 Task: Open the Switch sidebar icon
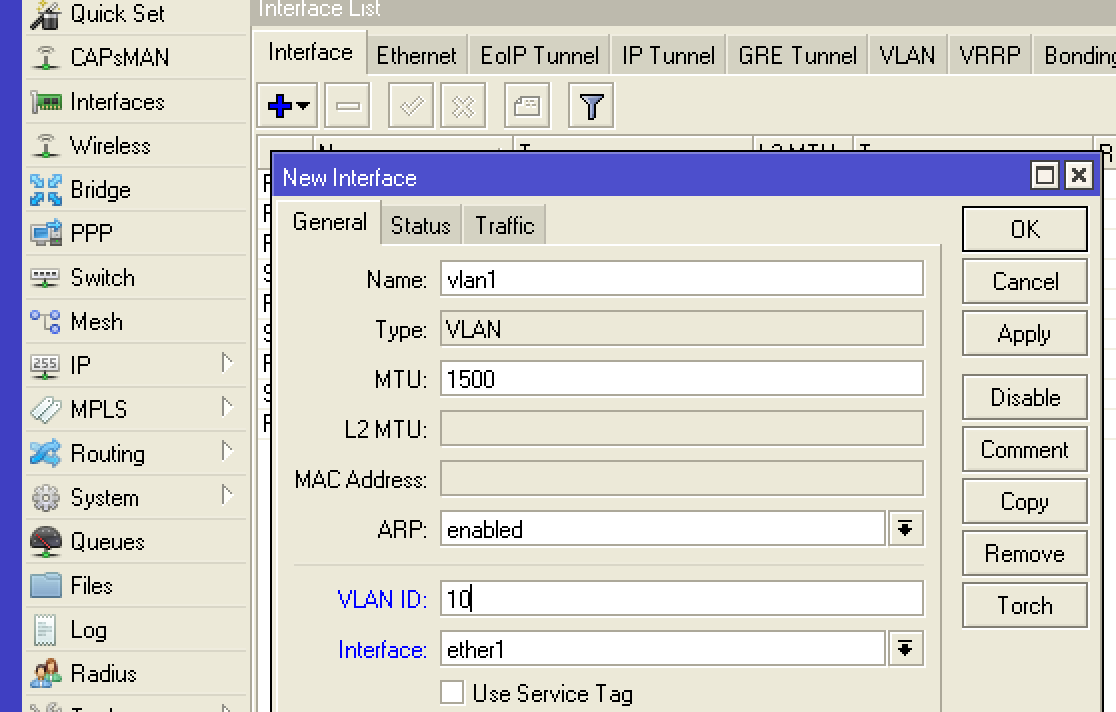tap(46, 278)
